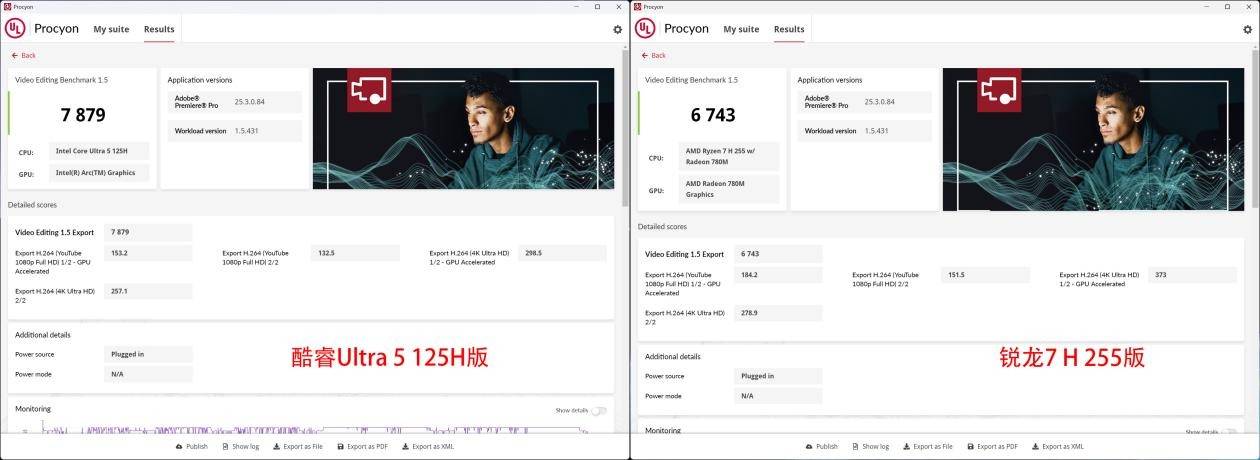Select Results tab in left window
This screenshot has height=460, width=1260.
point(159,29)
